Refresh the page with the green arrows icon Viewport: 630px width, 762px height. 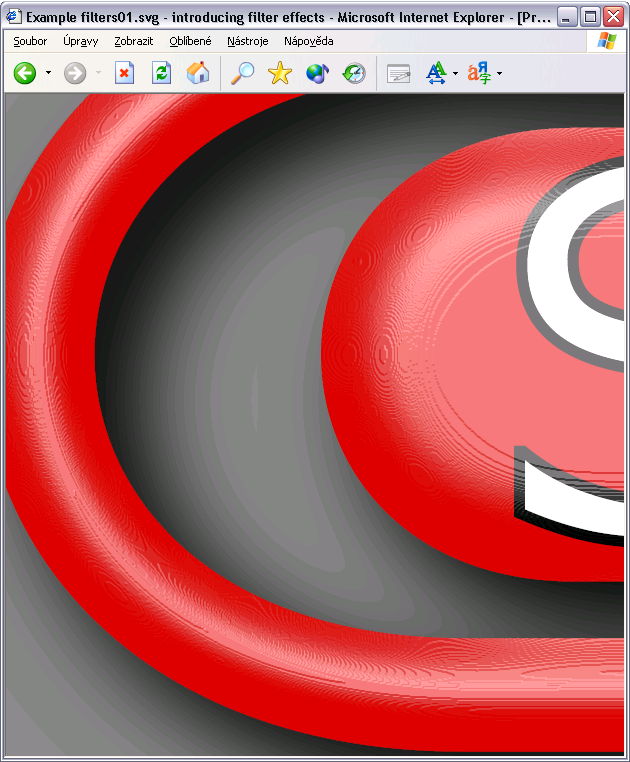pyautogui.click(x=161, y=73)
